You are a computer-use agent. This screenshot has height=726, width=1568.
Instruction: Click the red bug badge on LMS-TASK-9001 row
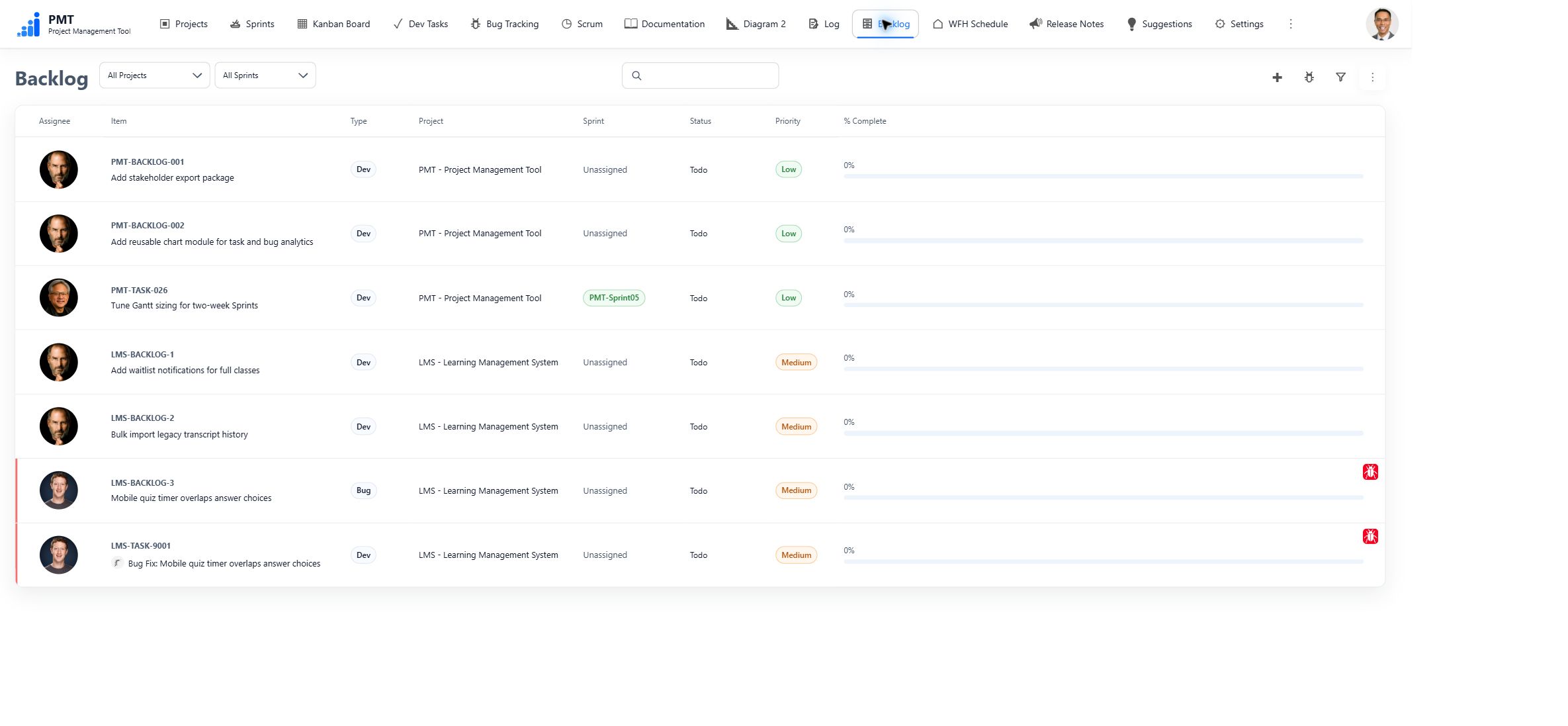pos(1370,536)
